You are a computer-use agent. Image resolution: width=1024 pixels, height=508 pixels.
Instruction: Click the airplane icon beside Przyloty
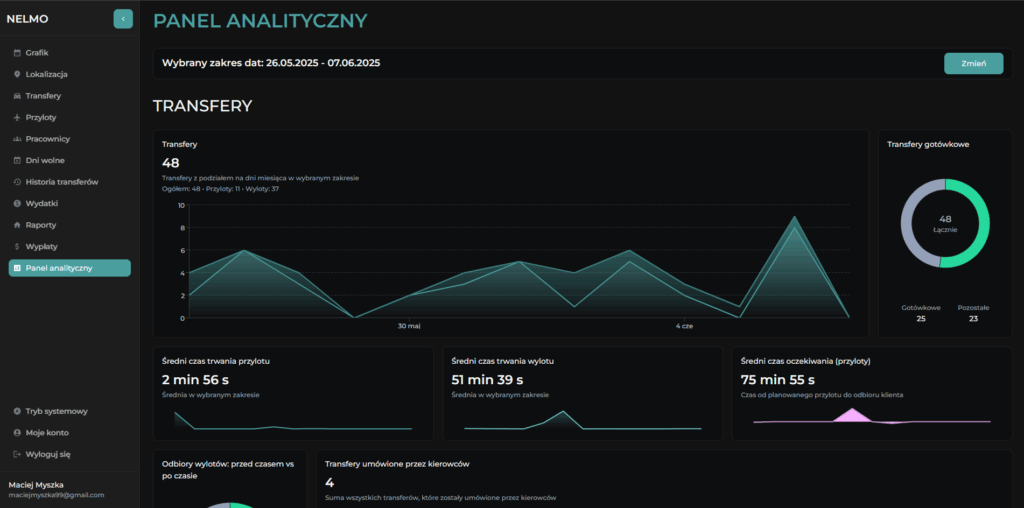(x=17, y=117)
